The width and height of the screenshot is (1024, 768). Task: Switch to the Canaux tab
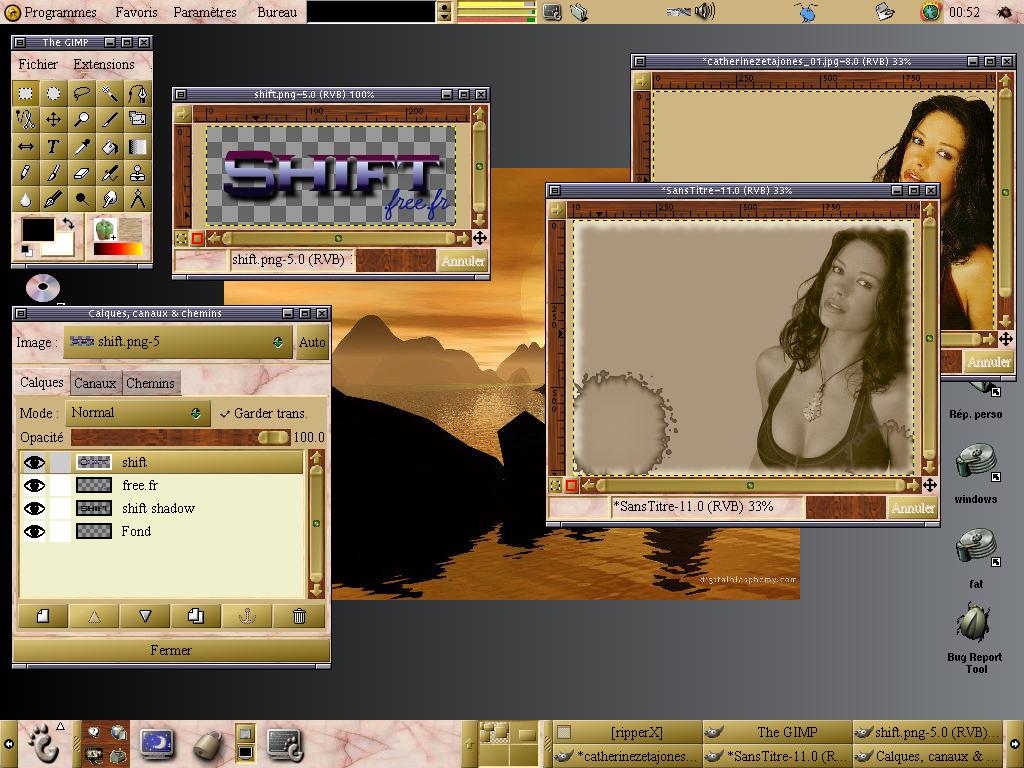95,383
